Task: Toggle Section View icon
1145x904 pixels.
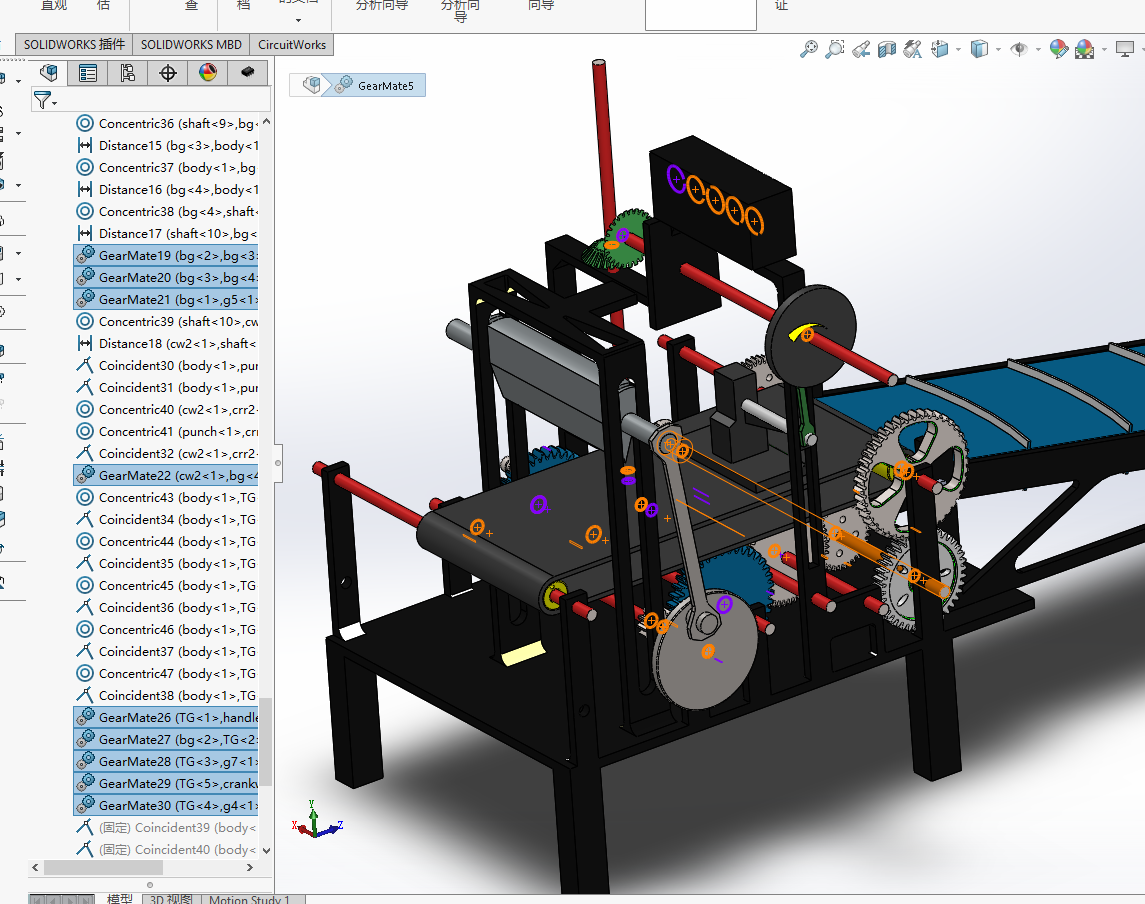Action: click(x=886, y=49)
